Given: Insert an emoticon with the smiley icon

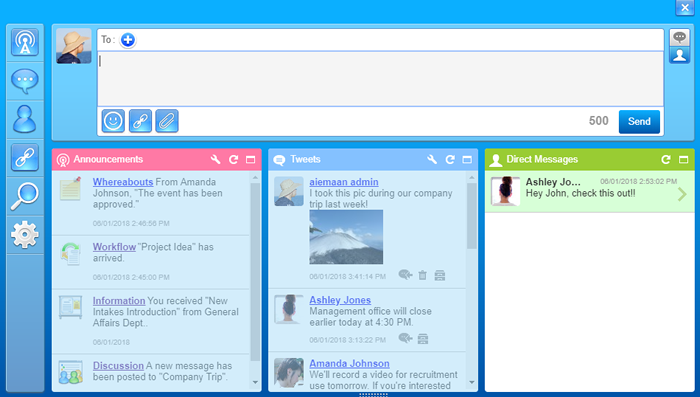Looking at the screenshot, I should coord(113,121).
